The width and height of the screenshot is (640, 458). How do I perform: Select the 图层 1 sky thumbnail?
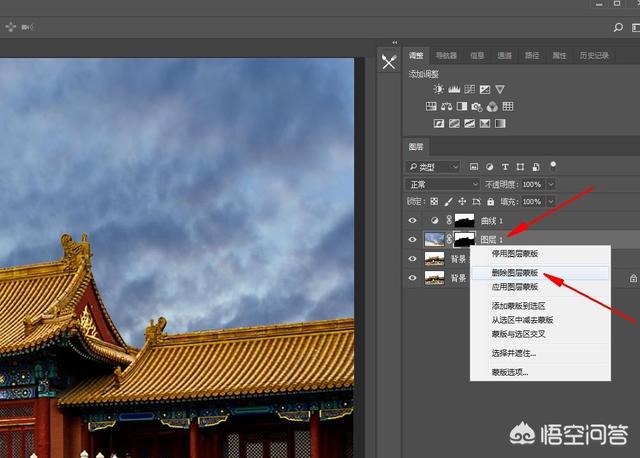434,239
